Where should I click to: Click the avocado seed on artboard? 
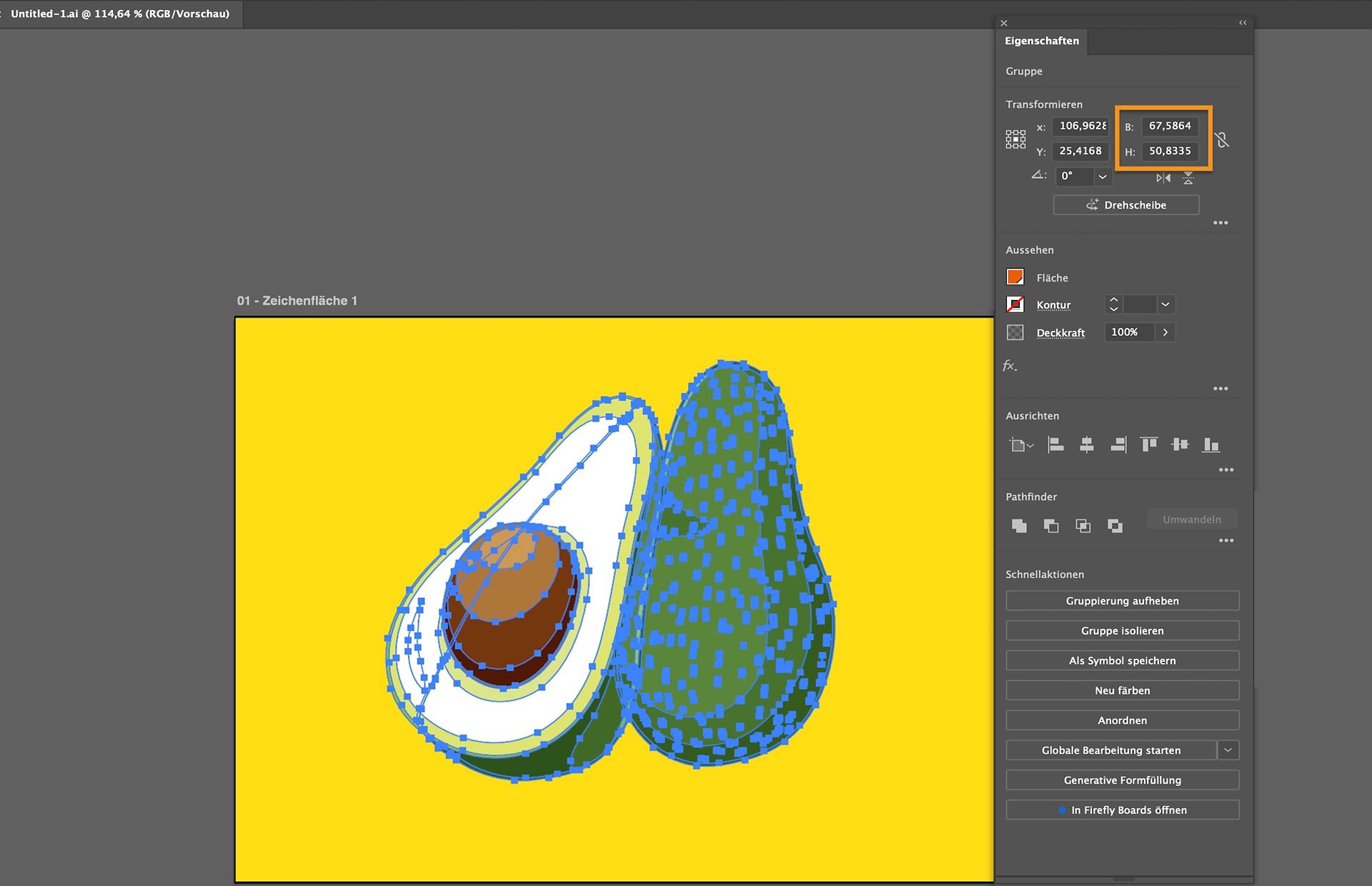(511, 604)
